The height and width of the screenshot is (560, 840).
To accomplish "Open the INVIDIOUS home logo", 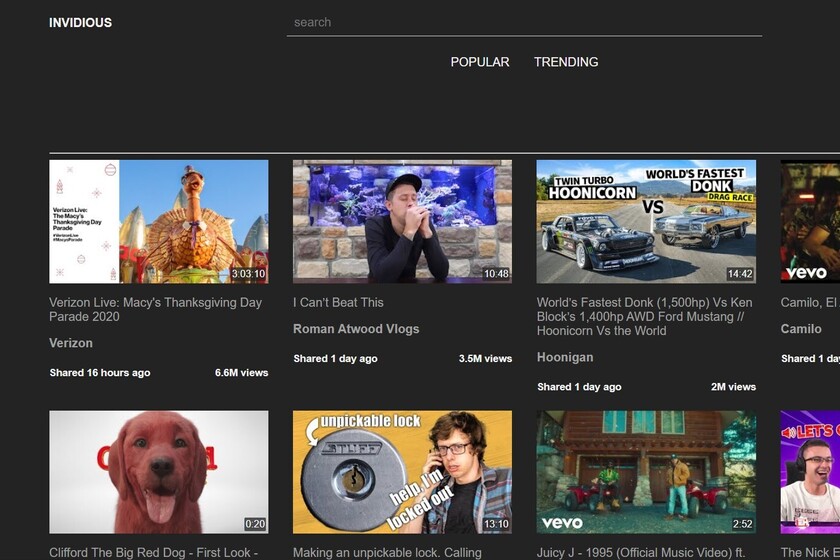I will [x=80, y=23].
